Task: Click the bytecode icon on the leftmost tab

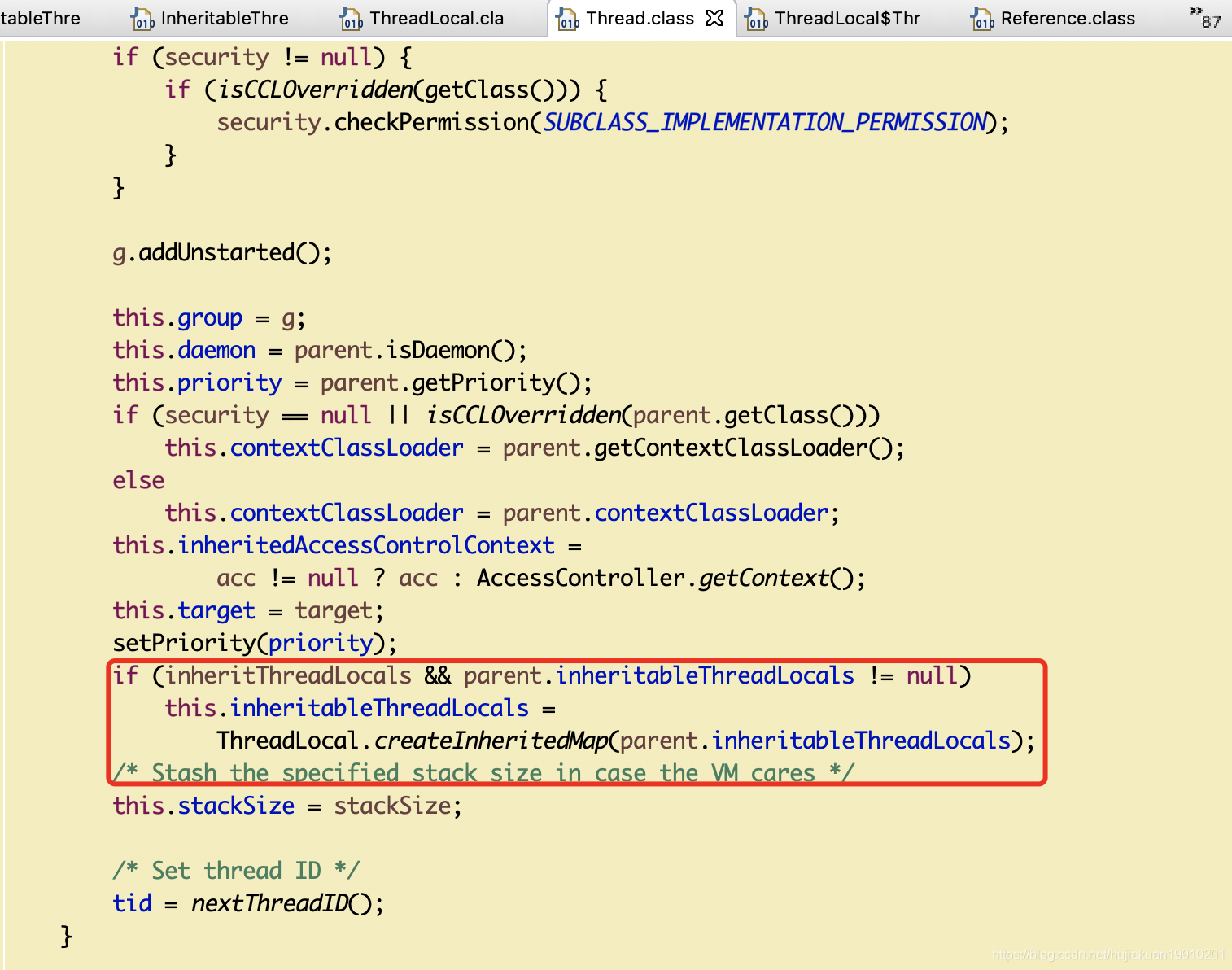Action: [x=7, y=18]
